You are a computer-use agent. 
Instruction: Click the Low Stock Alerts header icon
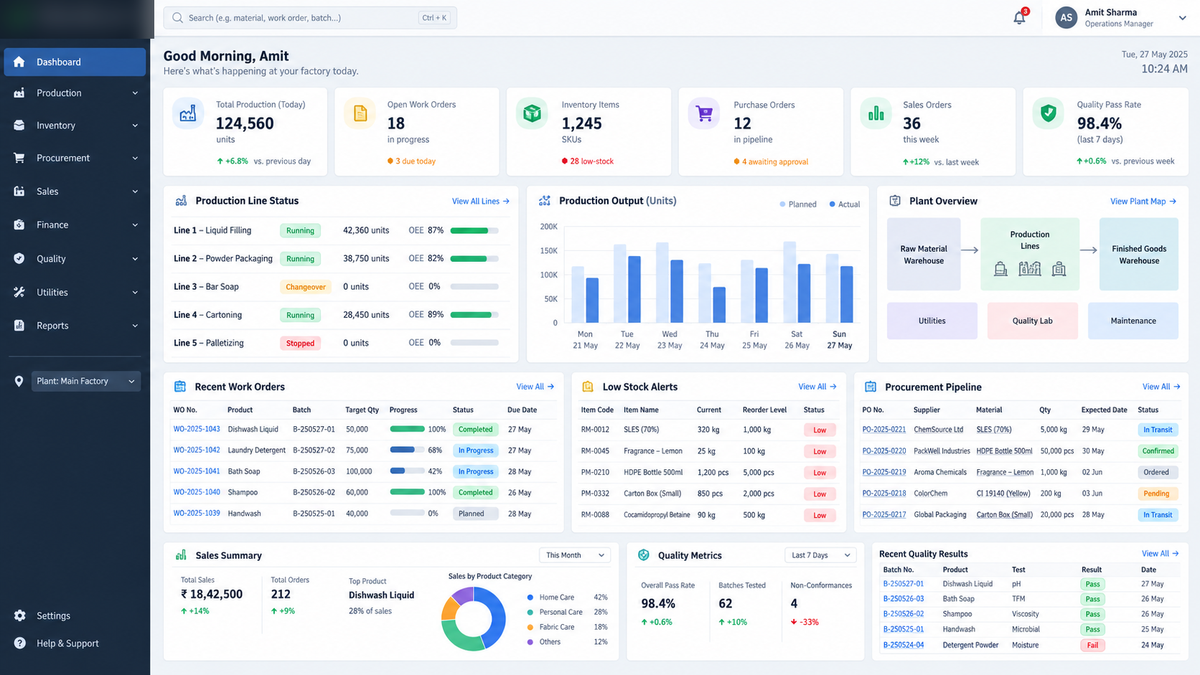(x=588, y=387)
